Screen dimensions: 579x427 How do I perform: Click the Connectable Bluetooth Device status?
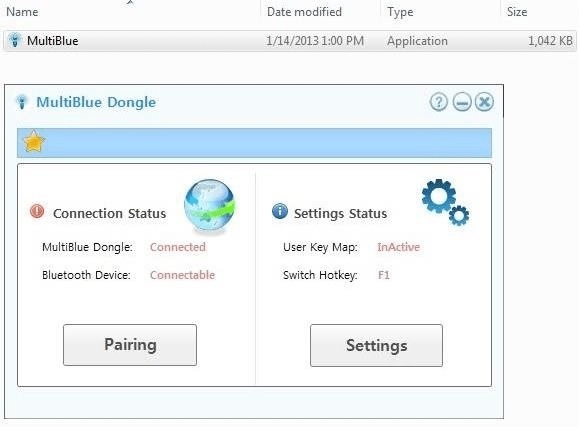pyautogui.click(x=182, y=275)
